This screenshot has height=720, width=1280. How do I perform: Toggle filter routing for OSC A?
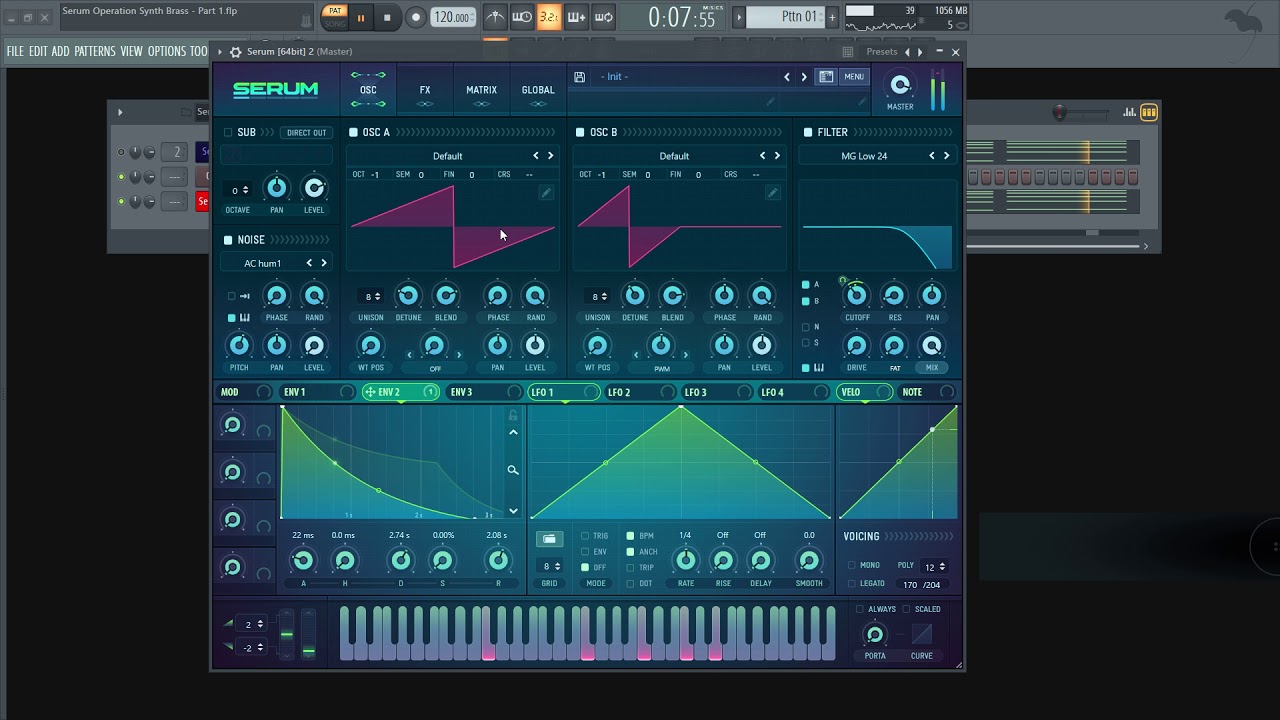point(806,285)
